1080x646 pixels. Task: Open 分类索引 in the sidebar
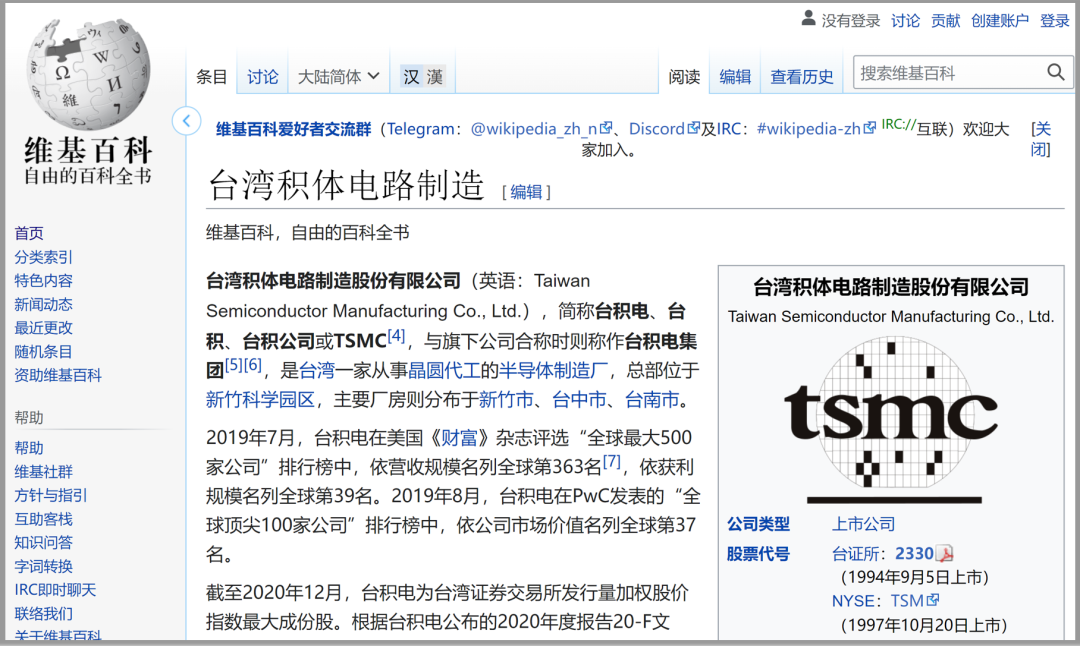coord(43,257)
